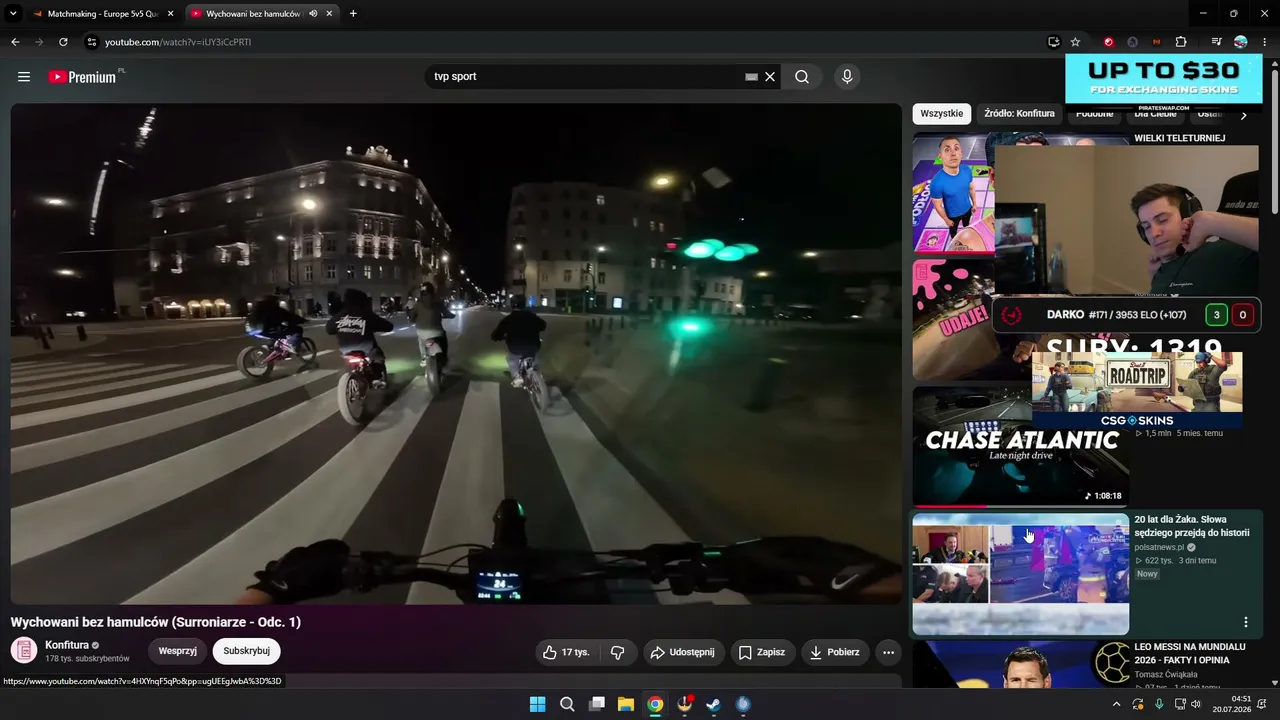The image size is (1280, 720).
Task: Open the Windows Start menu
Action: click(x=537, y=704)
